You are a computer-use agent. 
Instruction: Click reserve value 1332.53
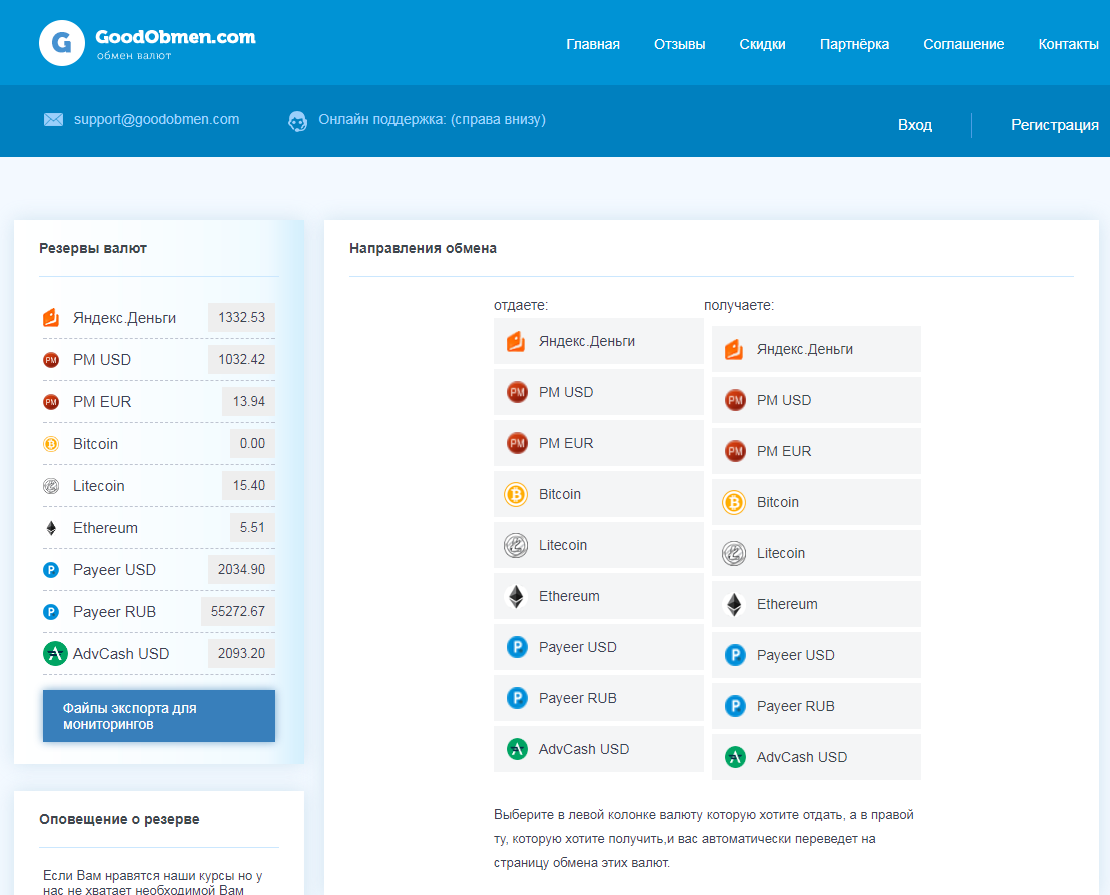[241, 317]
